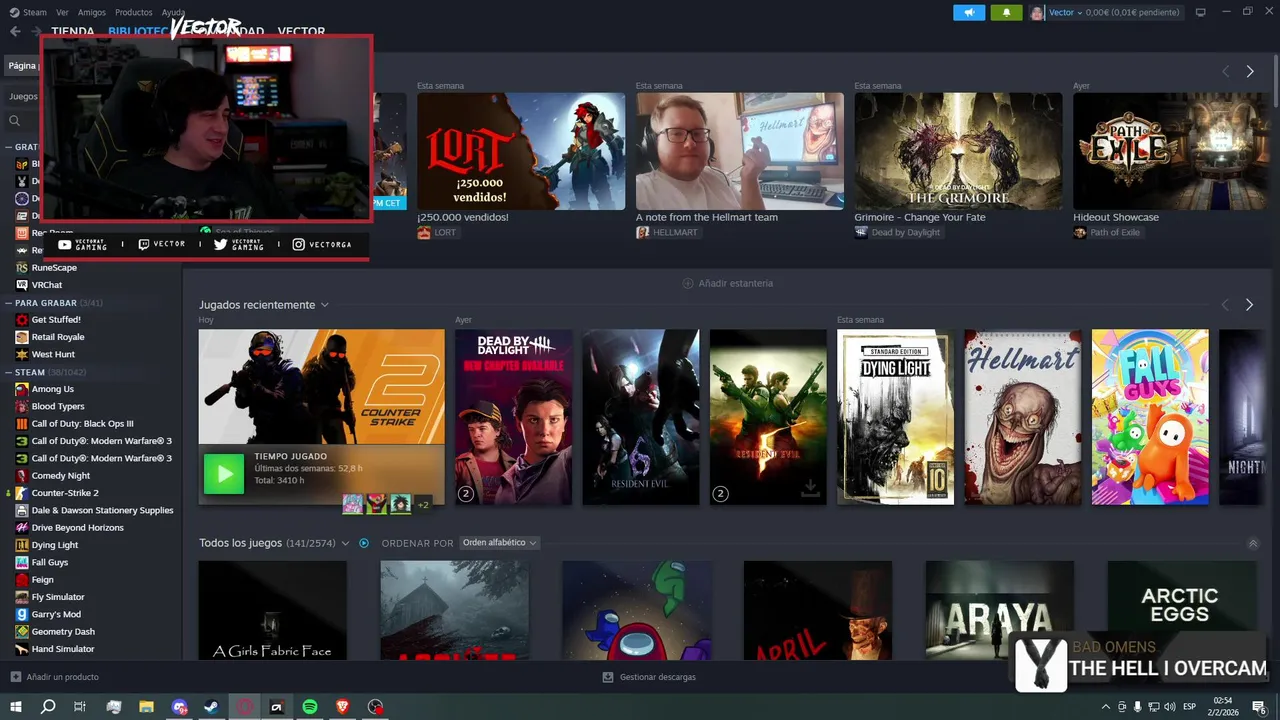
Task: Open Dead by Daylight recent game cover
Action: [x=514, y=417]
